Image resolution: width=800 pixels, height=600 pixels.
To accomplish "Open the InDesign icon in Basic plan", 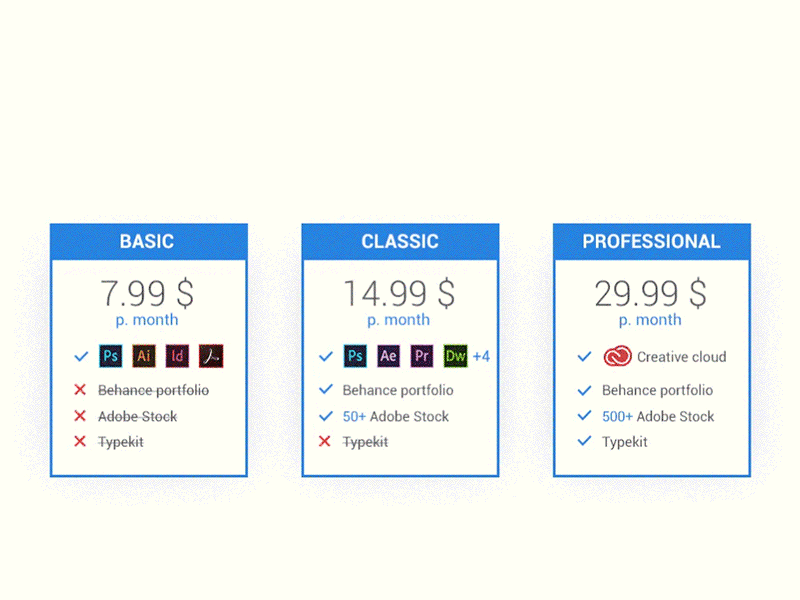I will [x=177, y=356].
